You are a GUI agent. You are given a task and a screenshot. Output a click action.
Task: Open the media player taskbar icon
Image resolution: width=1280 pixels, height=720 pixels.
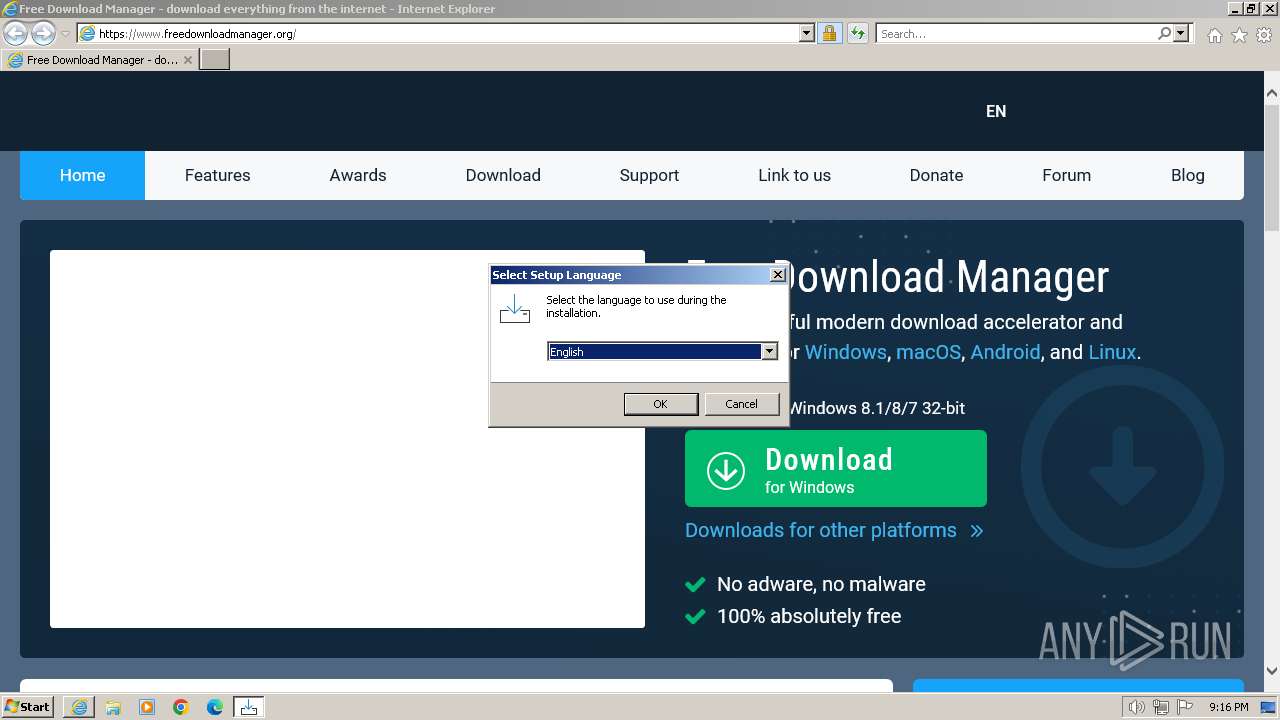coord(147,707)
